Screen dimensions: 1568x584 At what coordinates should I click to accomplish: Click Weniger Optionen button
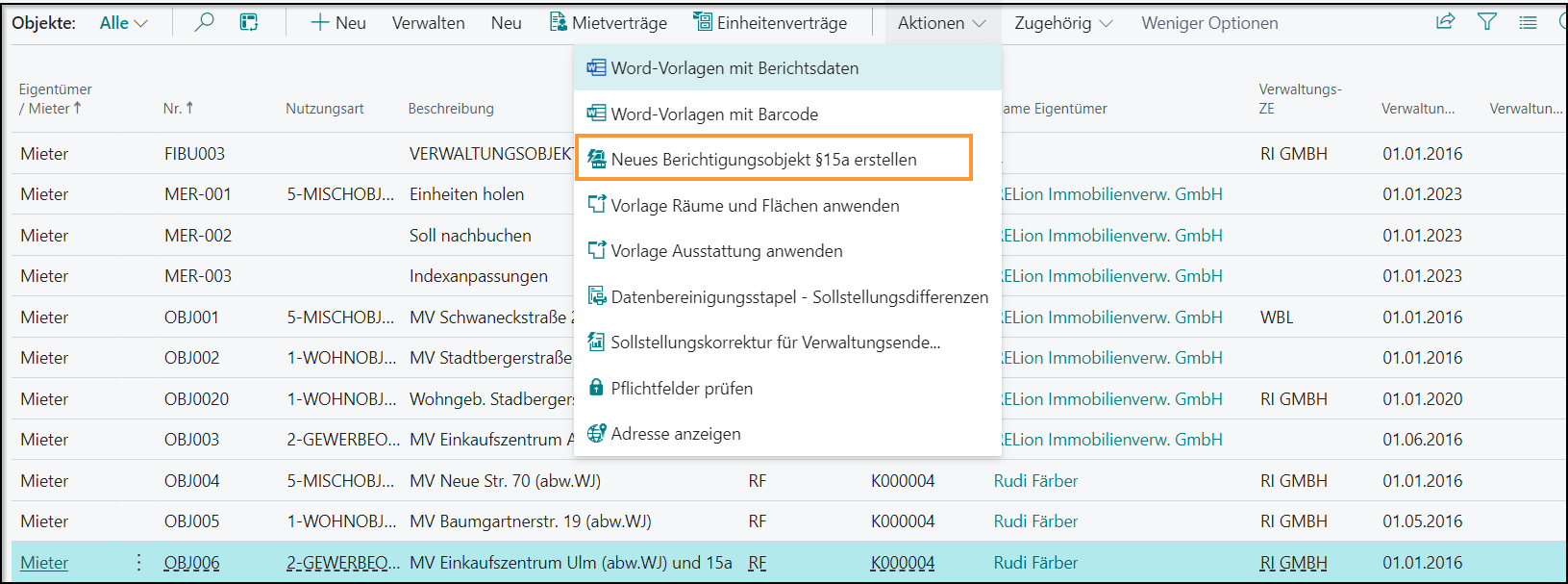coord(1209,22)
